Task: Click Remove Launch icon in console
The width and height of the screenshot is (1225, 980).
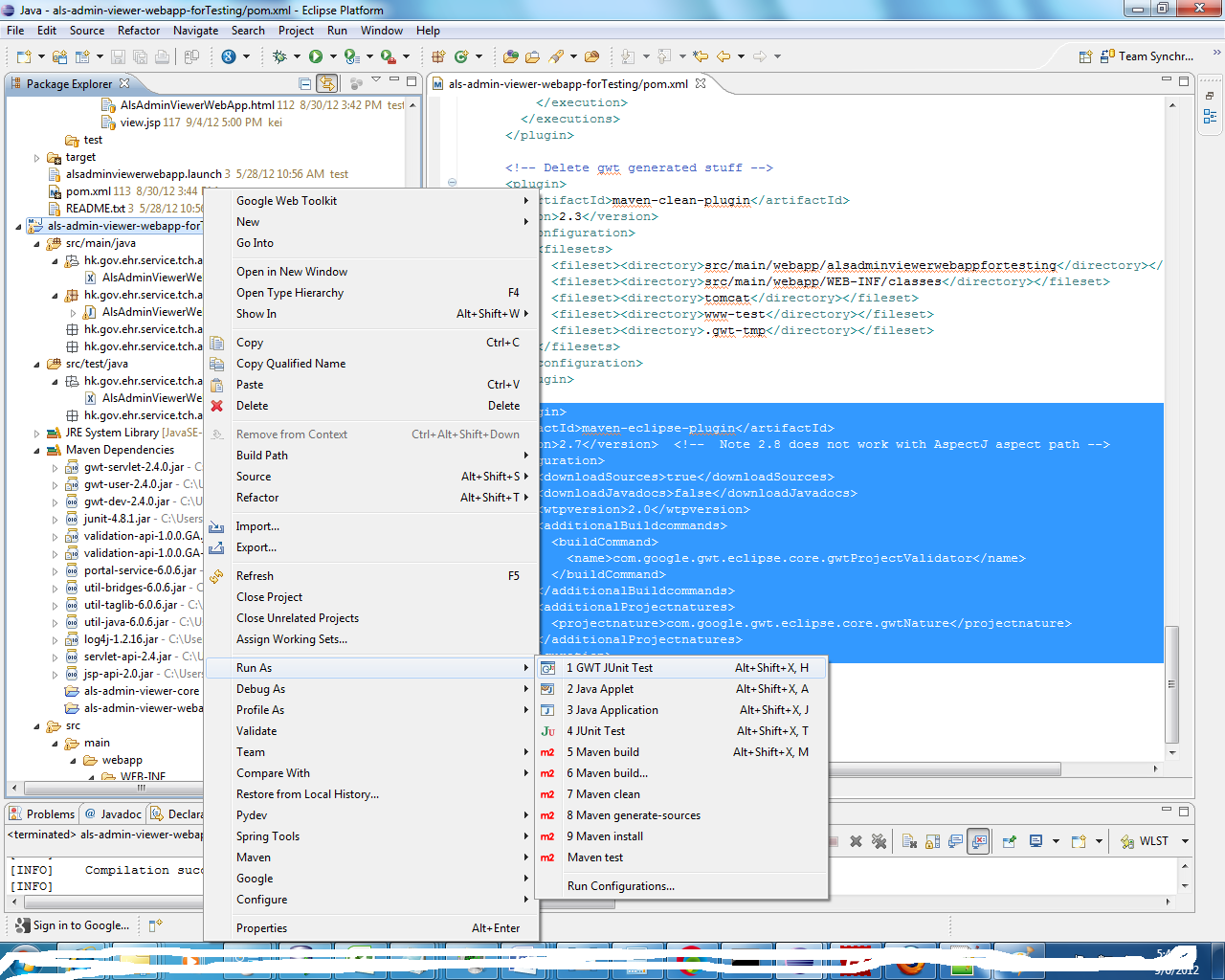Action: pyautogui.click(x=856, y=841)
